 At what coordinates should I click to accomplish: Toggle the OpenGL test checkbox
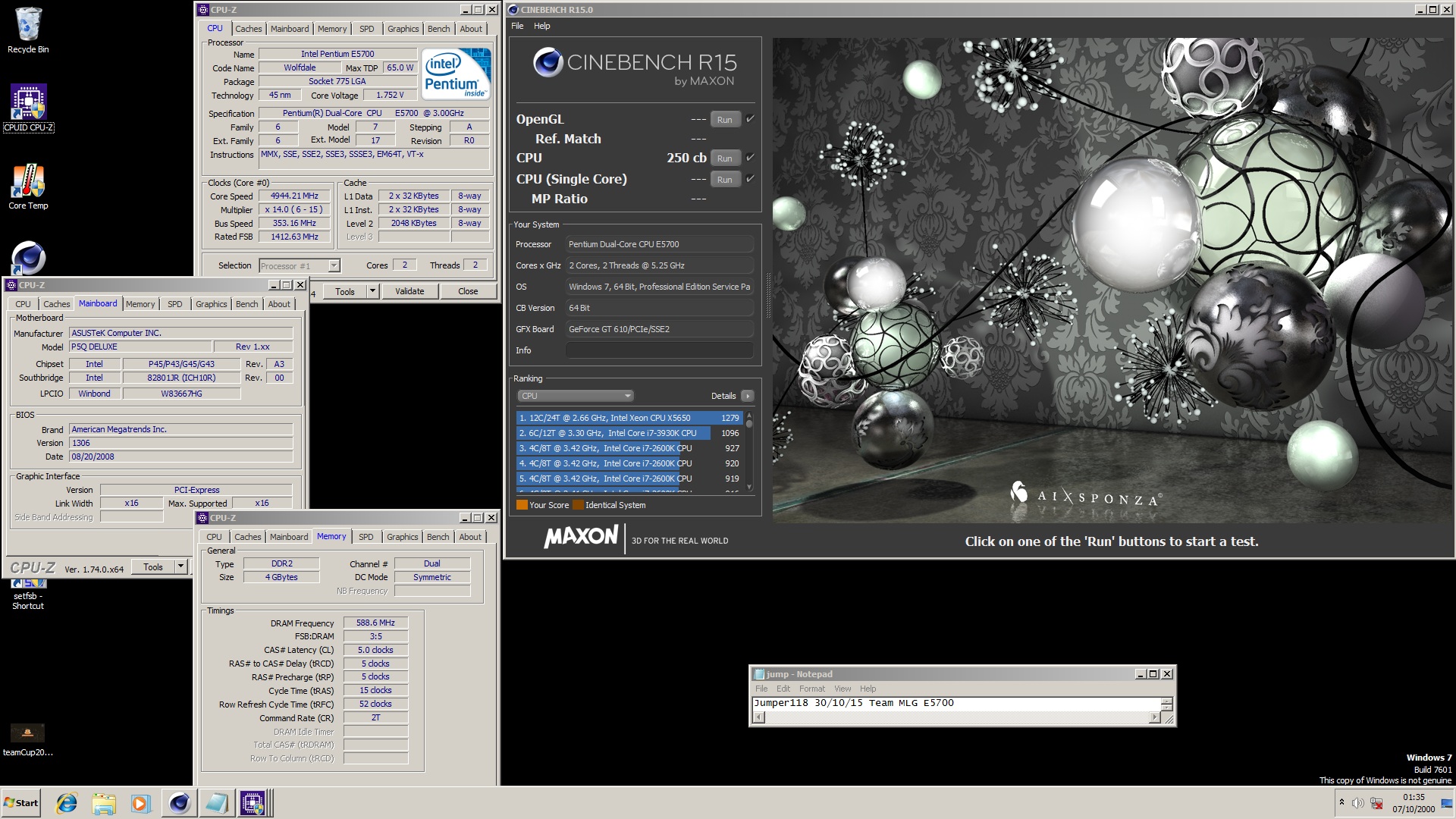[x=750, y=119]
